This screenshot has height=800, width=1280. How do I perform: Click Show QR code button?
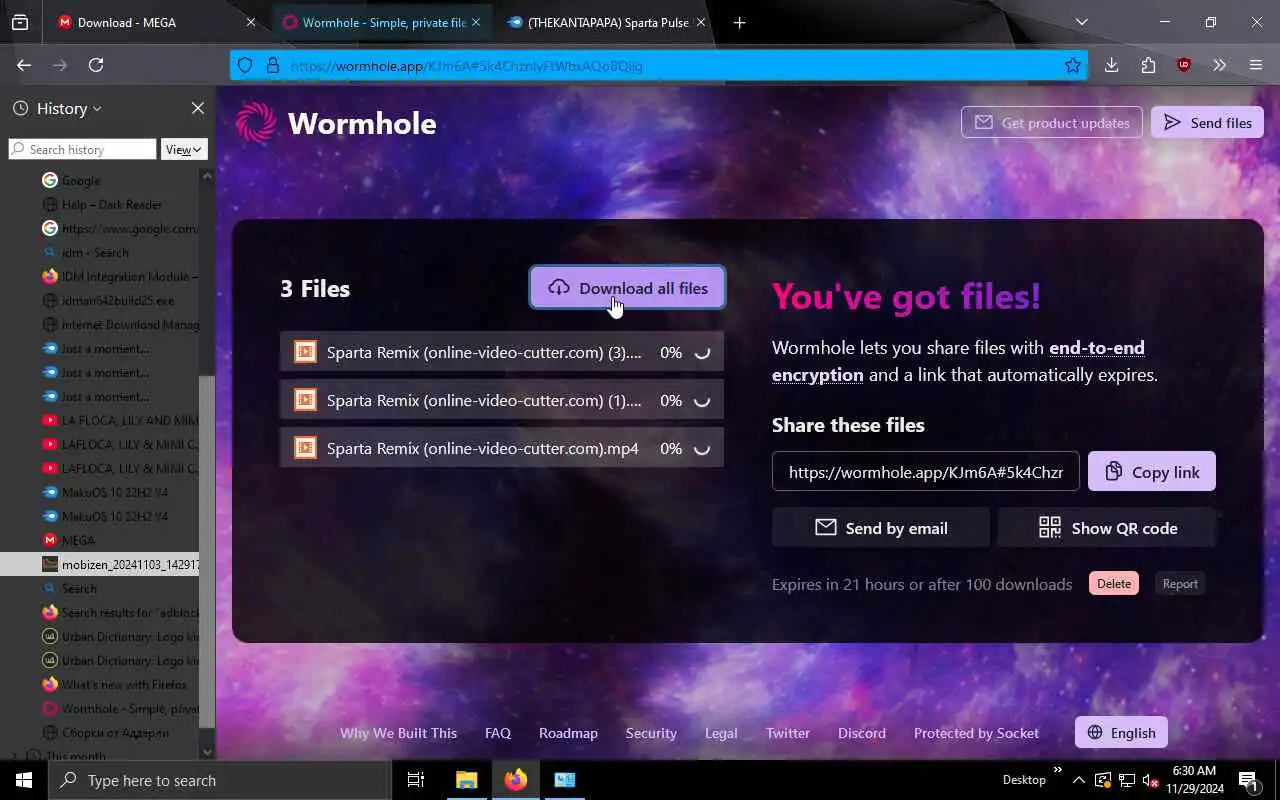[x=1107, y=528]
